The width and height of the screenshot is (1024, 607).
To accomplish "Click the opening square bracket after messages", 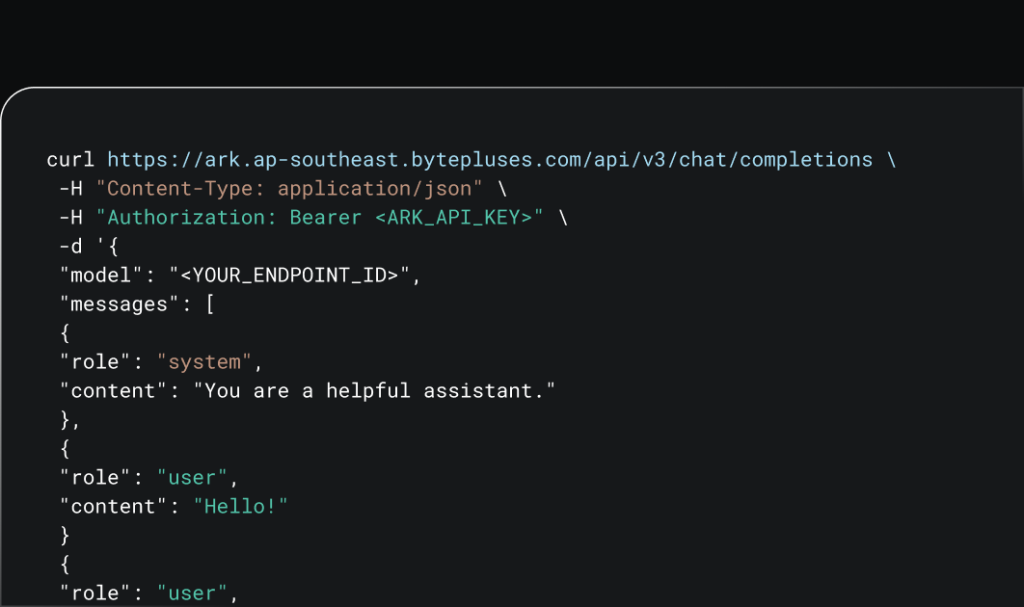I will [210, 305].
